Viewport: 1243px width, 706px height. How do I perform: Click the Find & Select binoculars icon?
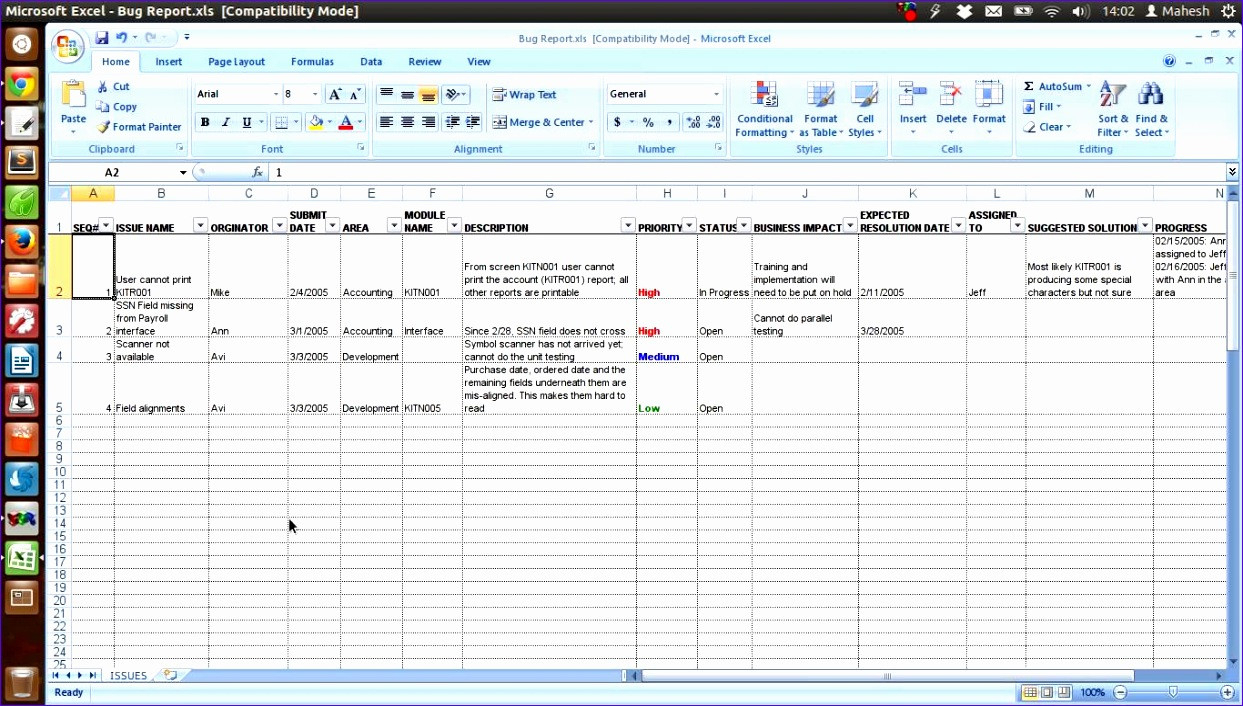click(x=1151, y=95)
